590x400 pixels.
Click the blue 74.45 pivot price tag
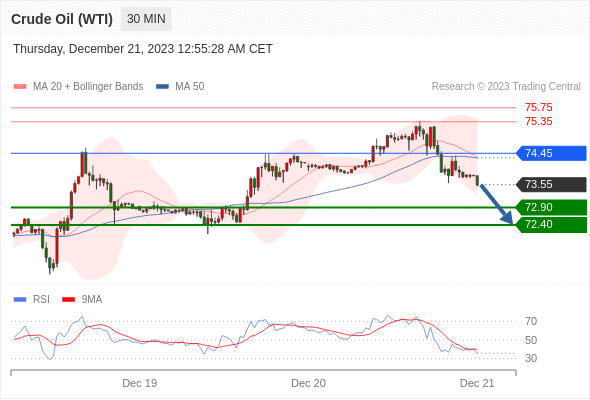pos(551,154)
